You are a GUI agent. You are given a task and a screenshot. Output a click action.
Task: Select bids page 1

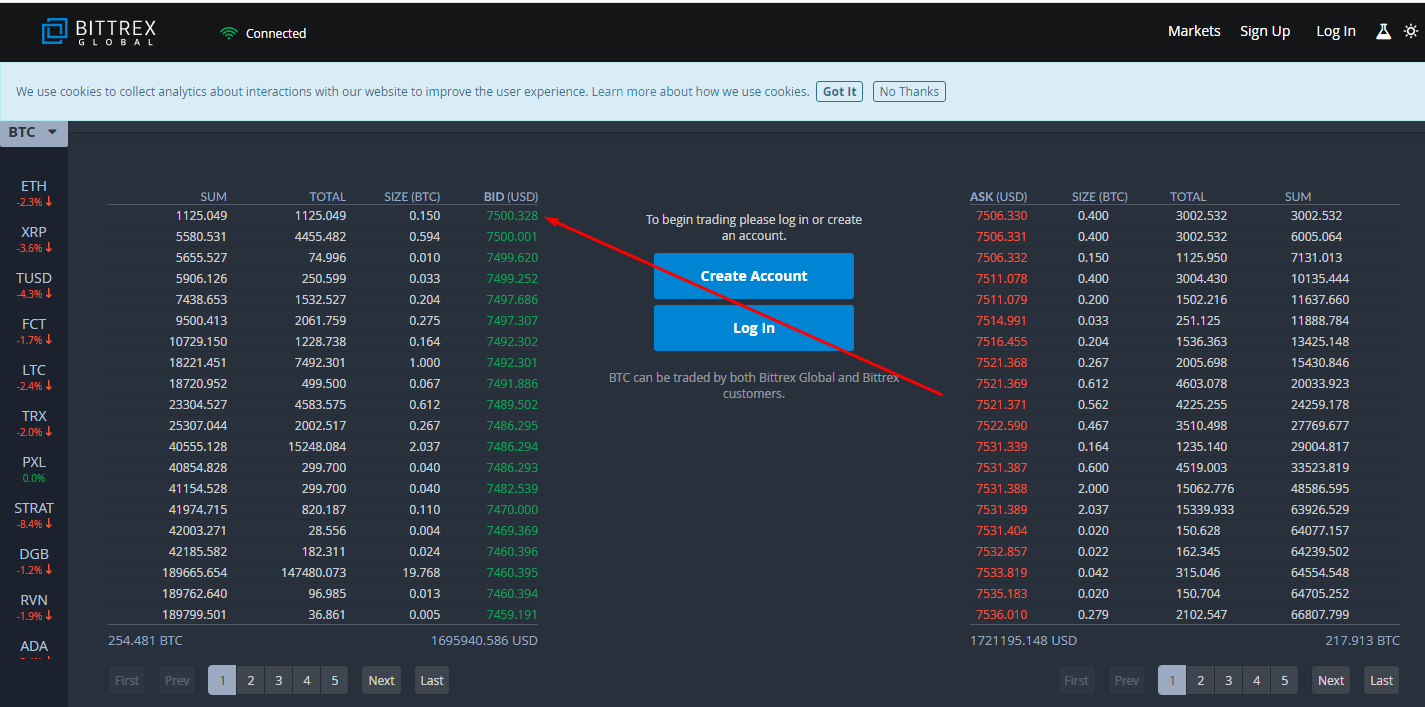(x=222, y=680)
